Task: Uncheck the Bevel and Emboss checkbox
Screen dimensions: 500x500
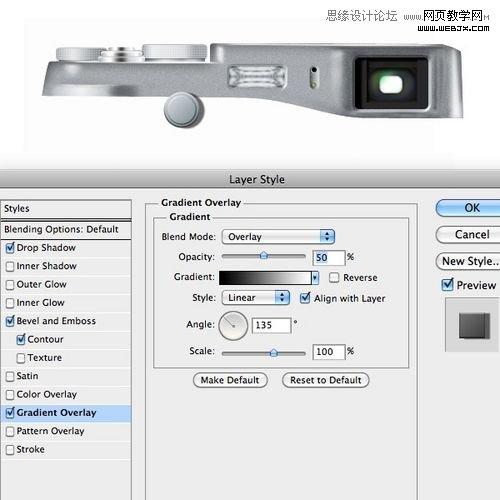Action: click(x=10, y=321)
